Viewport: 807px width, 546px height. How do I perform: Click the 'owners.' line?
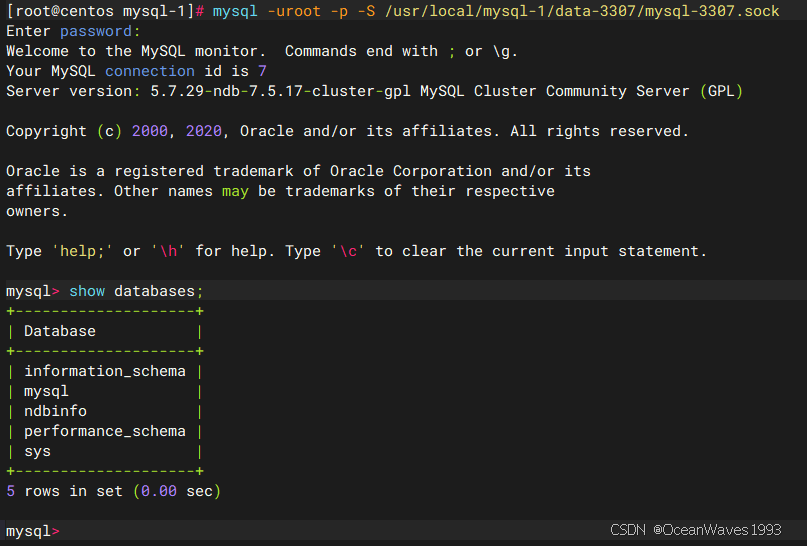(x=37, y=211)
